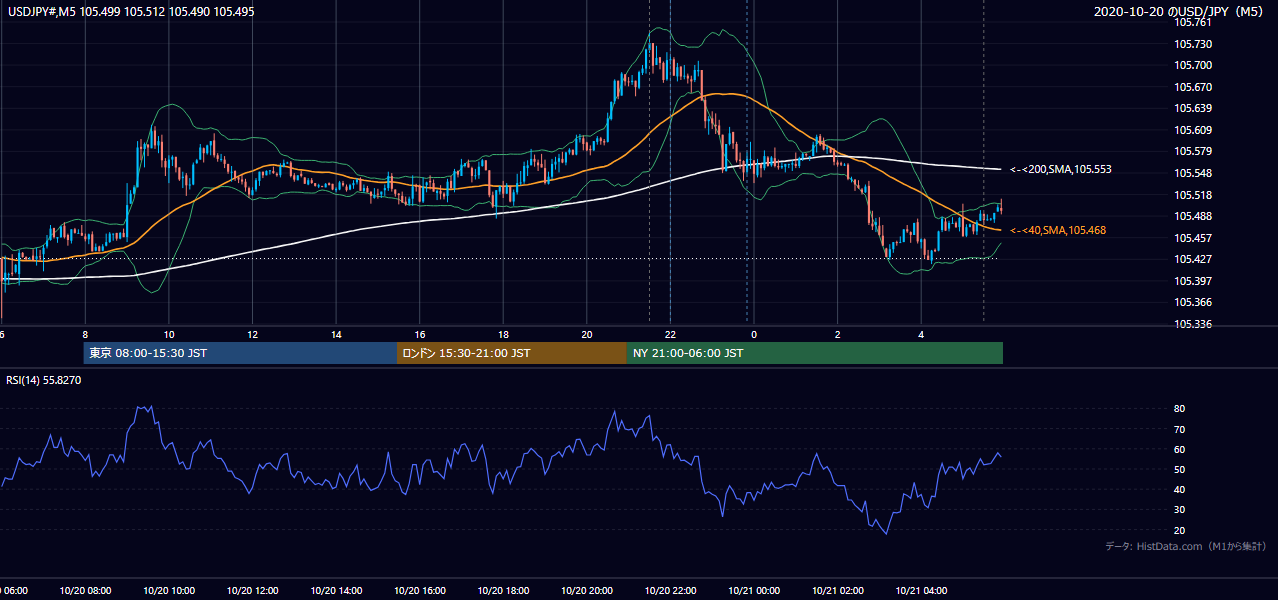The image size is (1278, 600).
Task: Click the 10/20 20:00 date label
Action: pyautogui.click(x=587, y=590)
